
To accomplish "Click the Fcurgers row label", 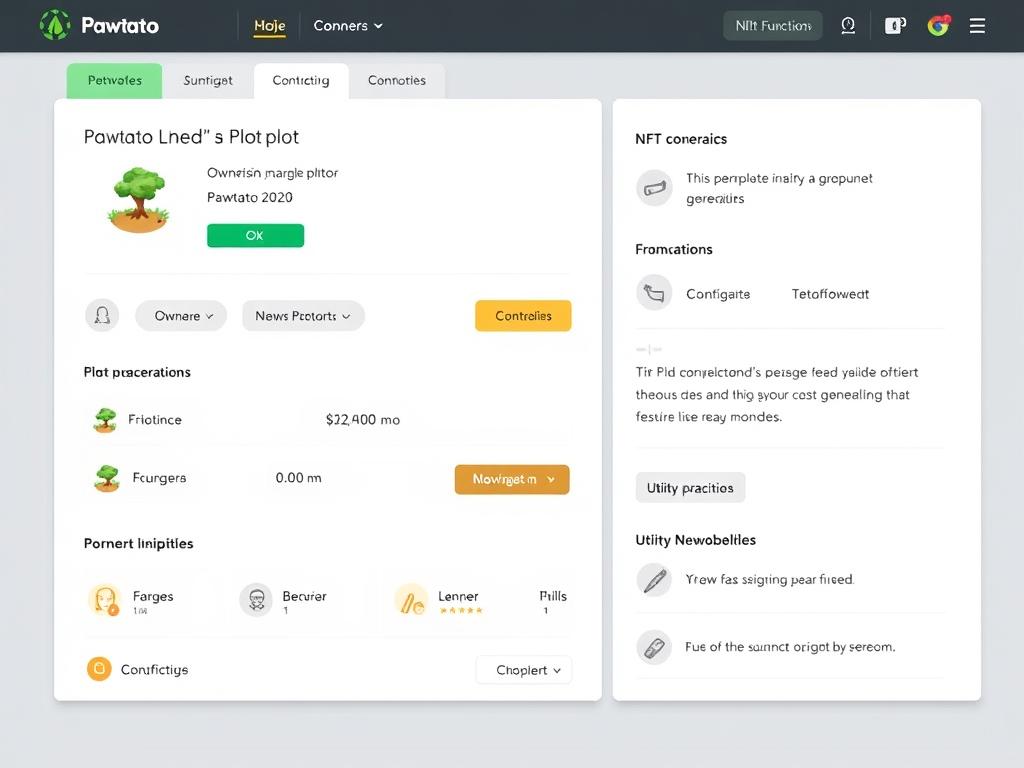I will tap(159, 478).
